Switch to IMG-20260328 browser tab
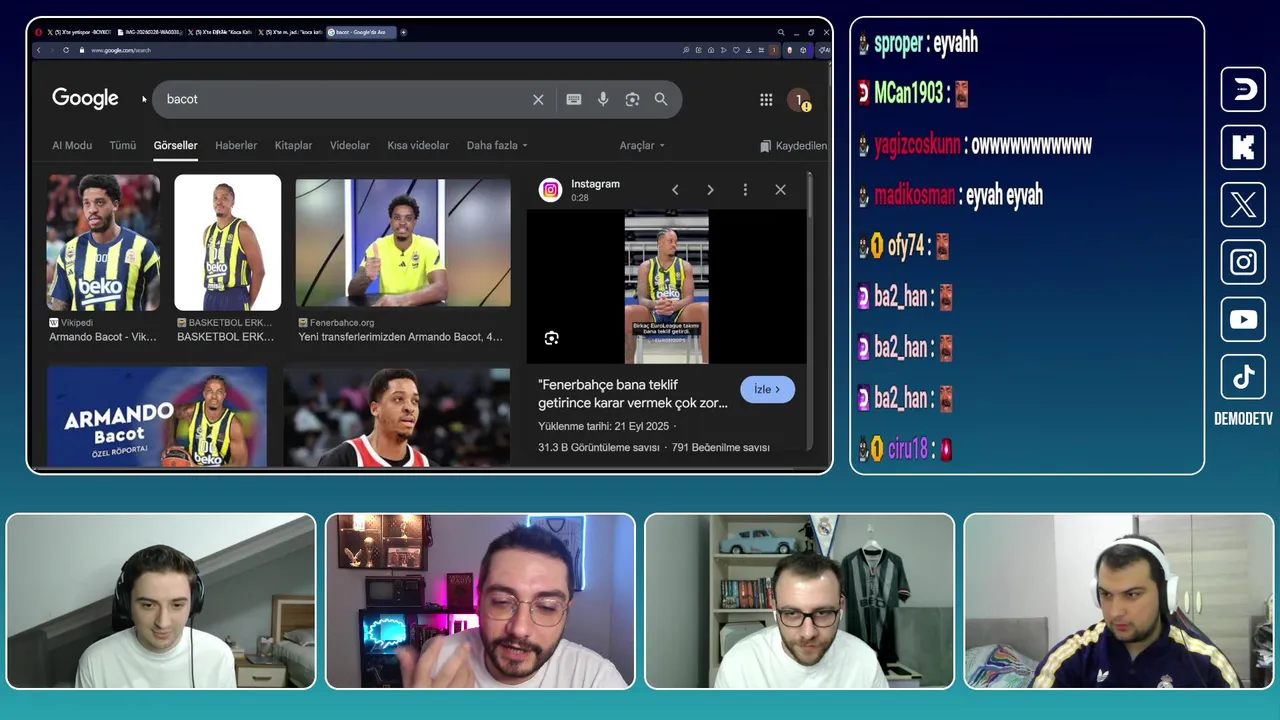Viewport: 1280px width, 720px height. (150, 32)
